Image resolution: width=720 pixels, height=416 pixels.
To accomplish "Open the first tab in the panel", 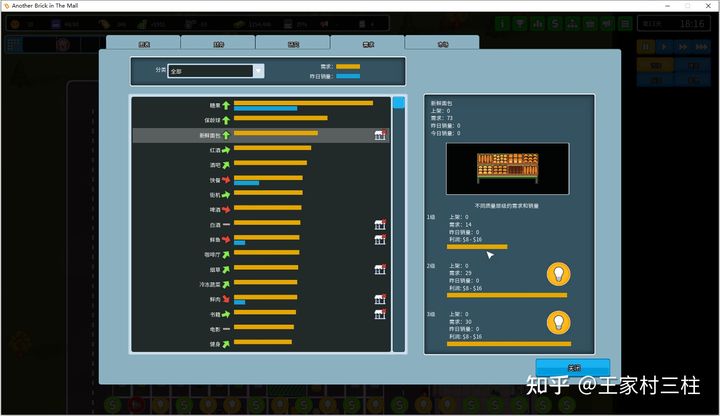I will (x=143, y=43).
